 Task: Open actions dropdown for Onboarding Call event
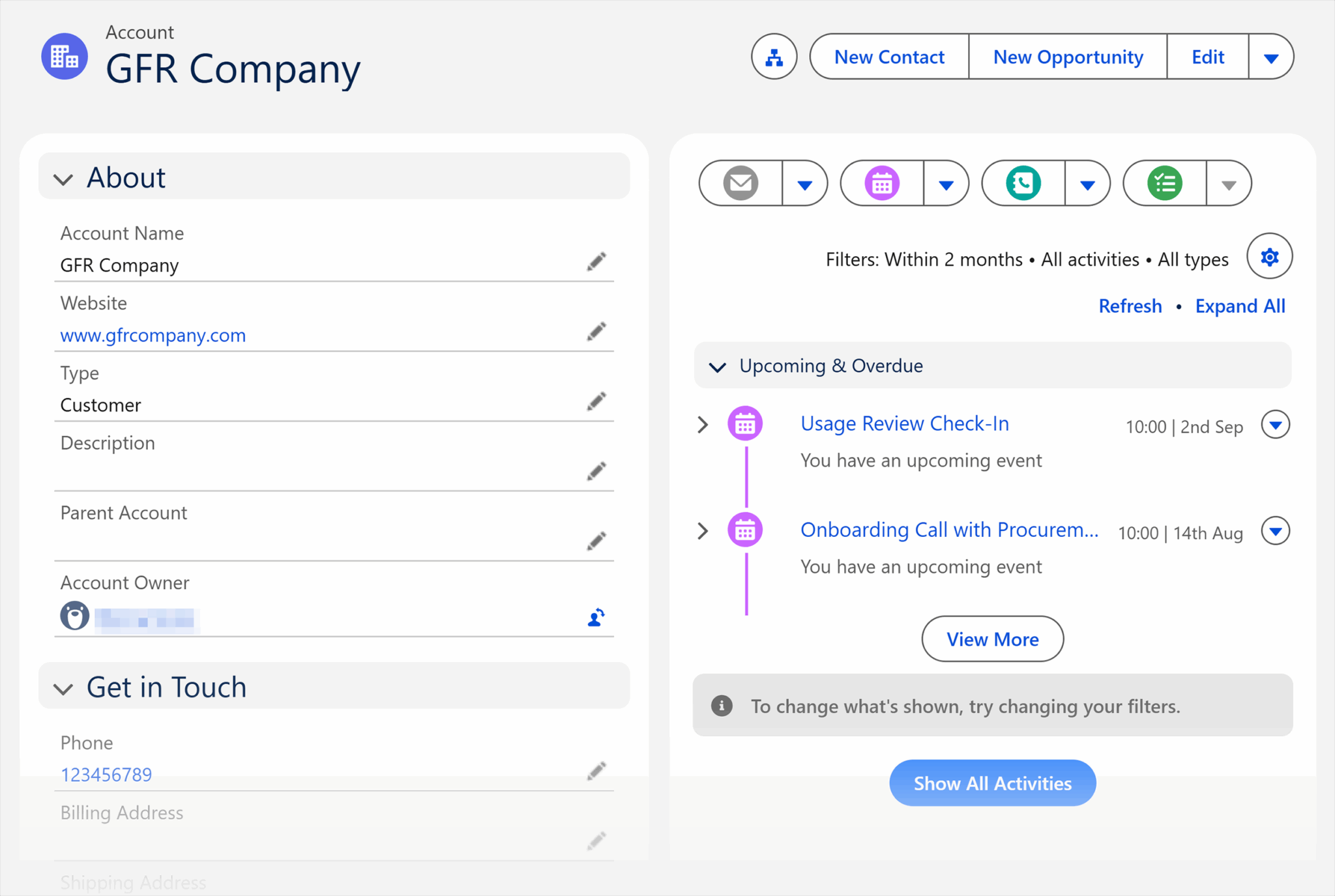point(1276,531)
